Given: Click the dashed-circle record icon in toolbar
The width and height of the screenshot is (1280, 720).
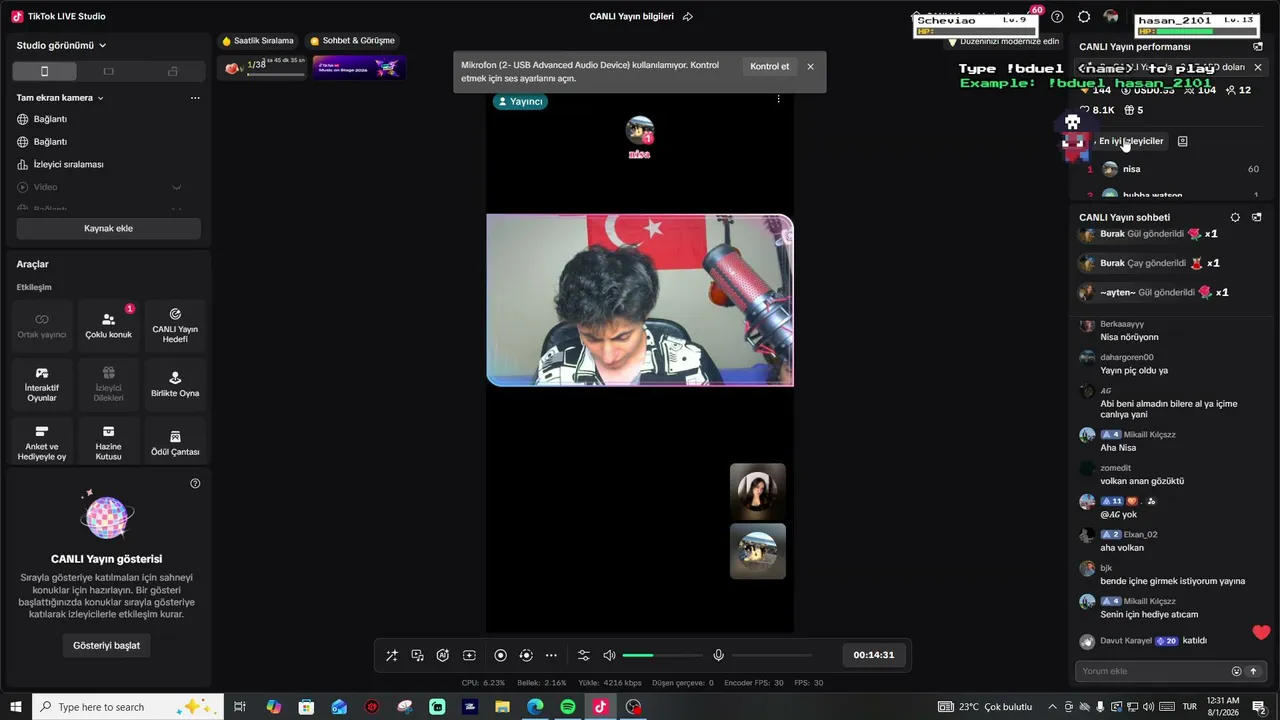Looking at the screenshot, I should [526, 655].
